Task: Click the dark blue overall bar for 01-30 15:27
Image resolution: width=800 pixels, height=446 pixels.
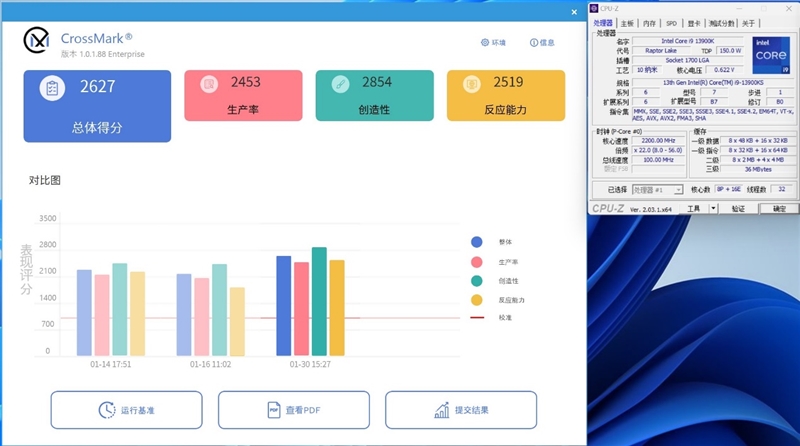Action: [x=284, y=306]
